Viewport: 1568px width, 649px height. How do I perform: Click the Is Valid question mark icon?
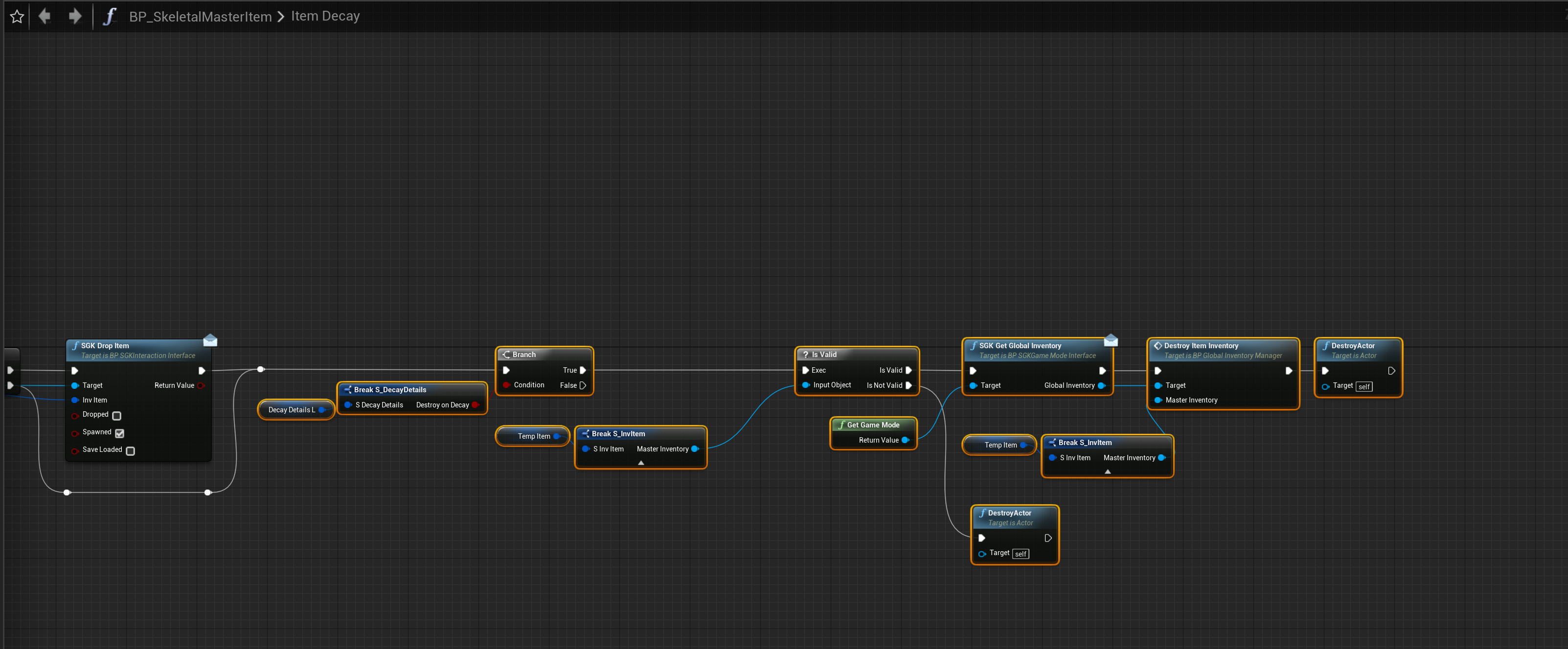coord(805,355)
